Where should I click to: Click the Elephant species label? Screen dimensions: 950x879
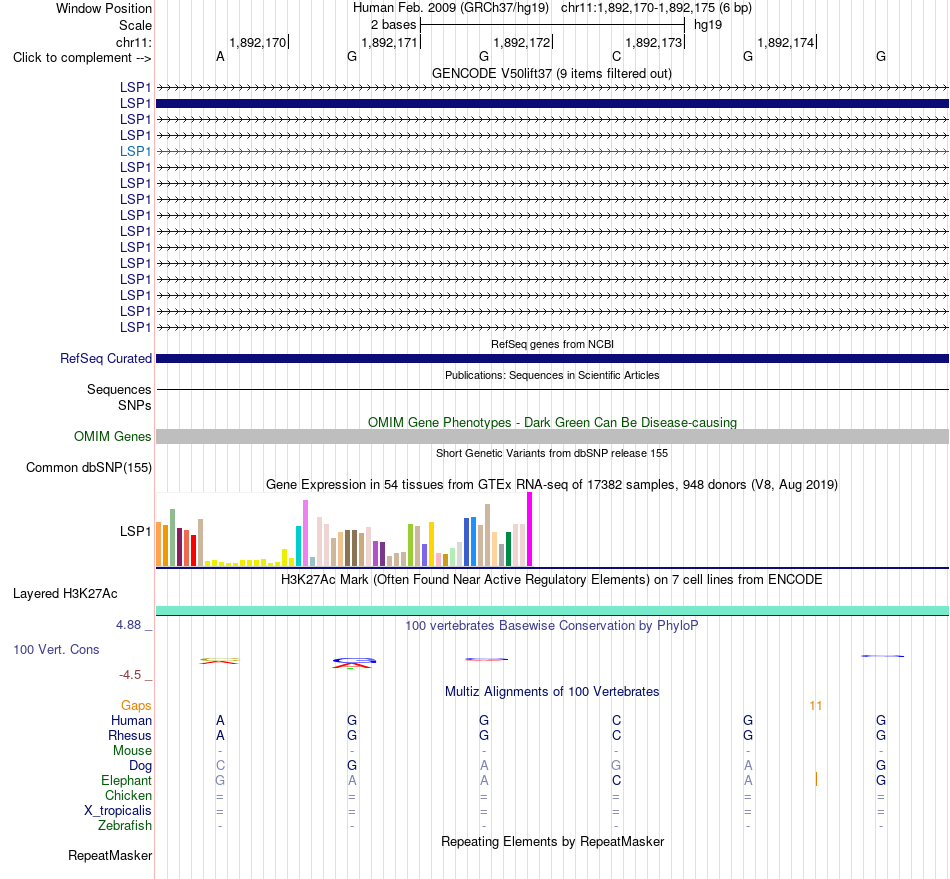[x=127, y=780]
